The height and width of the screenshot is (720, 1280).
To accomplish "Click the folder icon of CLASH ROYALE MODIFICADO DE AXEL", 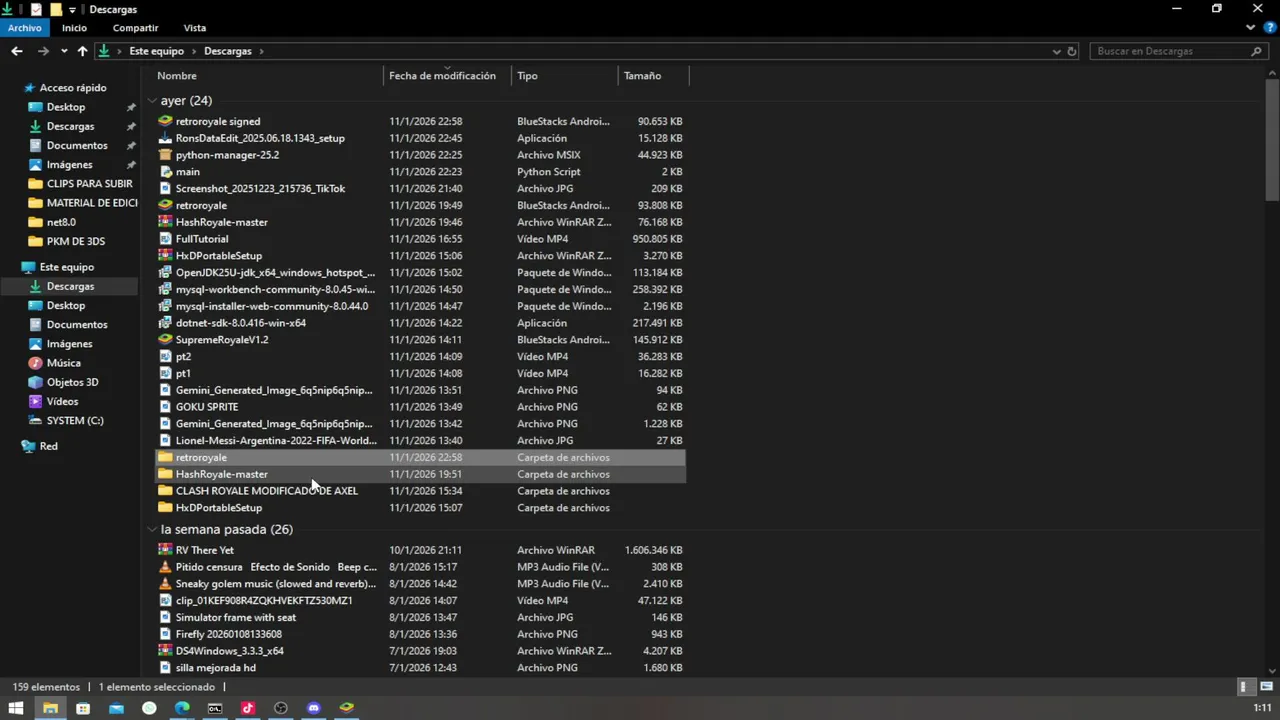I will [x=166, y=491].
